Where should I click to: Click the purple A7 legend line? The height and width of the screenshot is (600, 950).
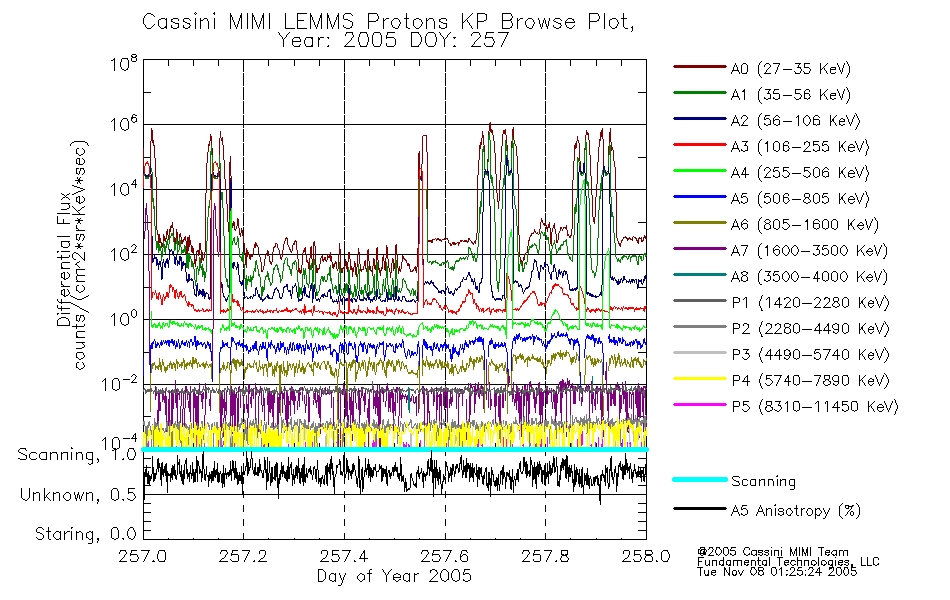[699, 248]
